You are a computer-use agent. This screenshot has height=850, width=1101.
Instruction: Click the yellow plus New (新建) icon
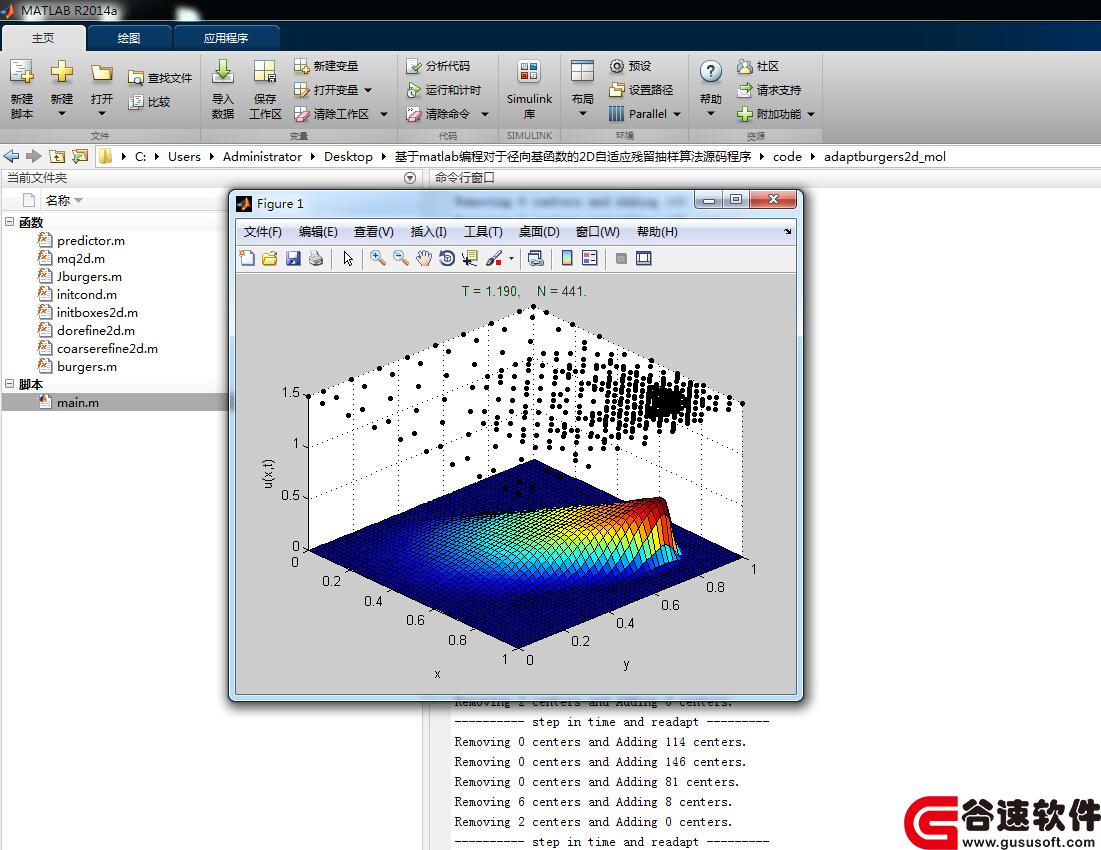coord(62,72)
